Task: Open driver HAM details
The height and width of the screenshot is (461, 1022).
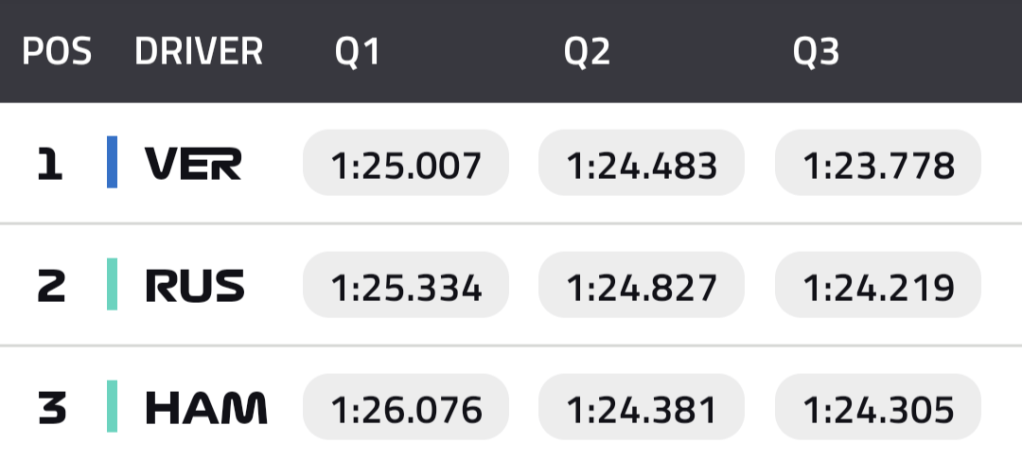Action: coord(206,408)
